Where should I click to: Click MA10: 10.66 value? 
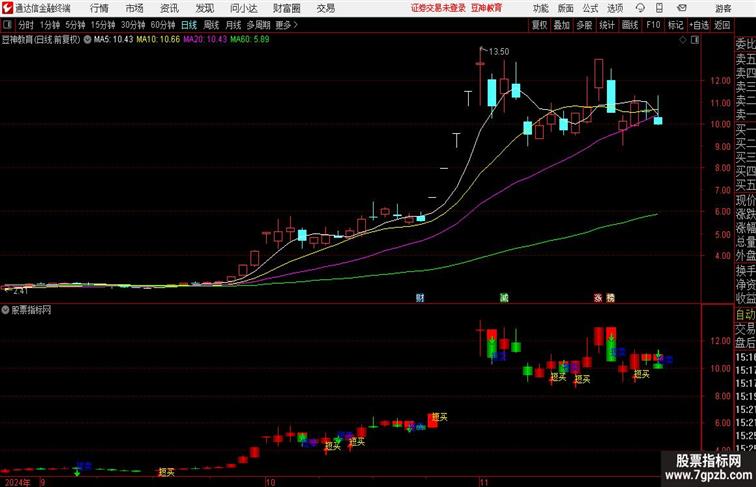pyautogui.click(x=158, y=40)
